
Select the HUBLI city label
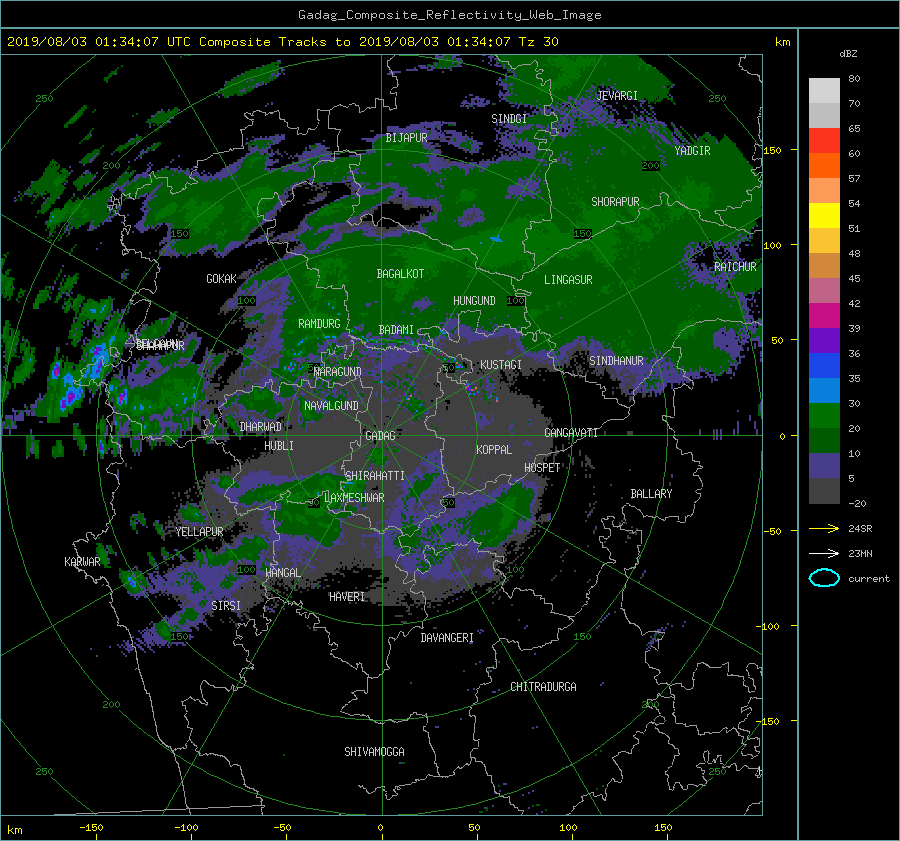click(279, 445)
